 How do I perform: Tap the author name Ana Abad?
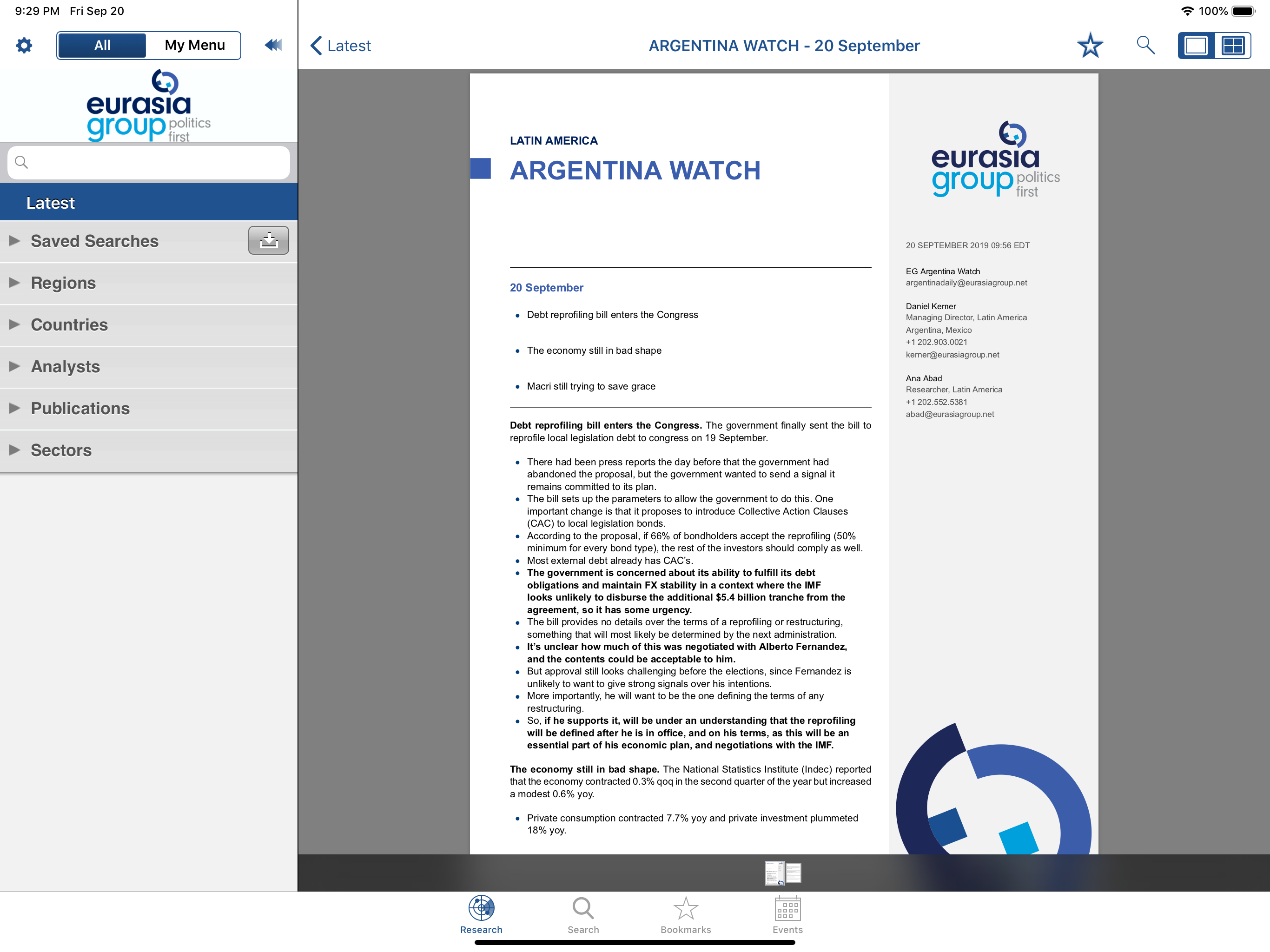(924, 378)
